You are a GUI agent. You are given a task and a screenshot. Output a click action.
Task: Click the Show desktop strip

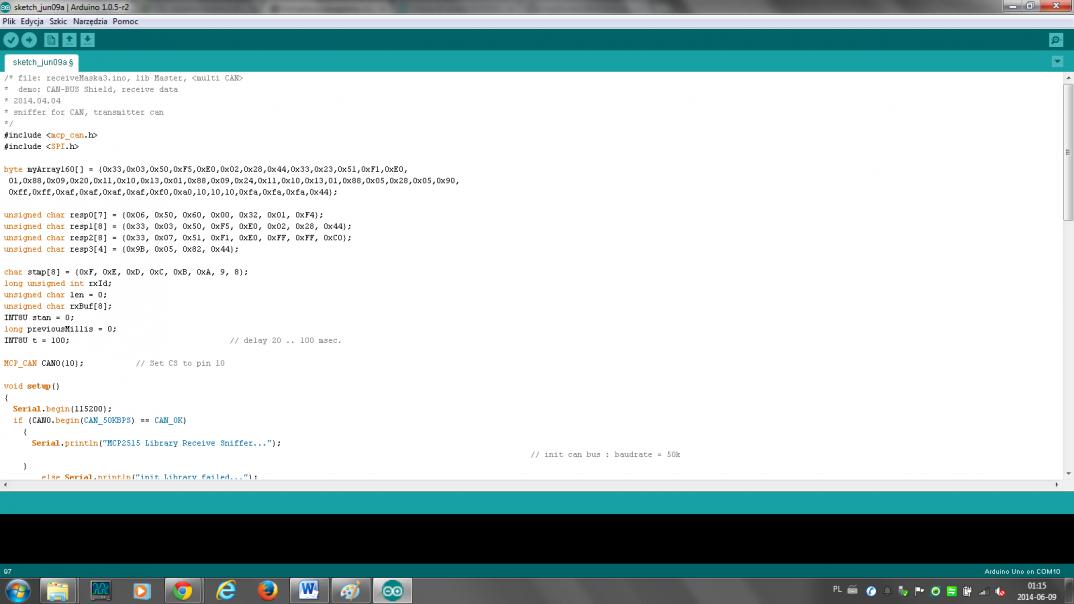pyautogui.click(x=1069, y=590)
